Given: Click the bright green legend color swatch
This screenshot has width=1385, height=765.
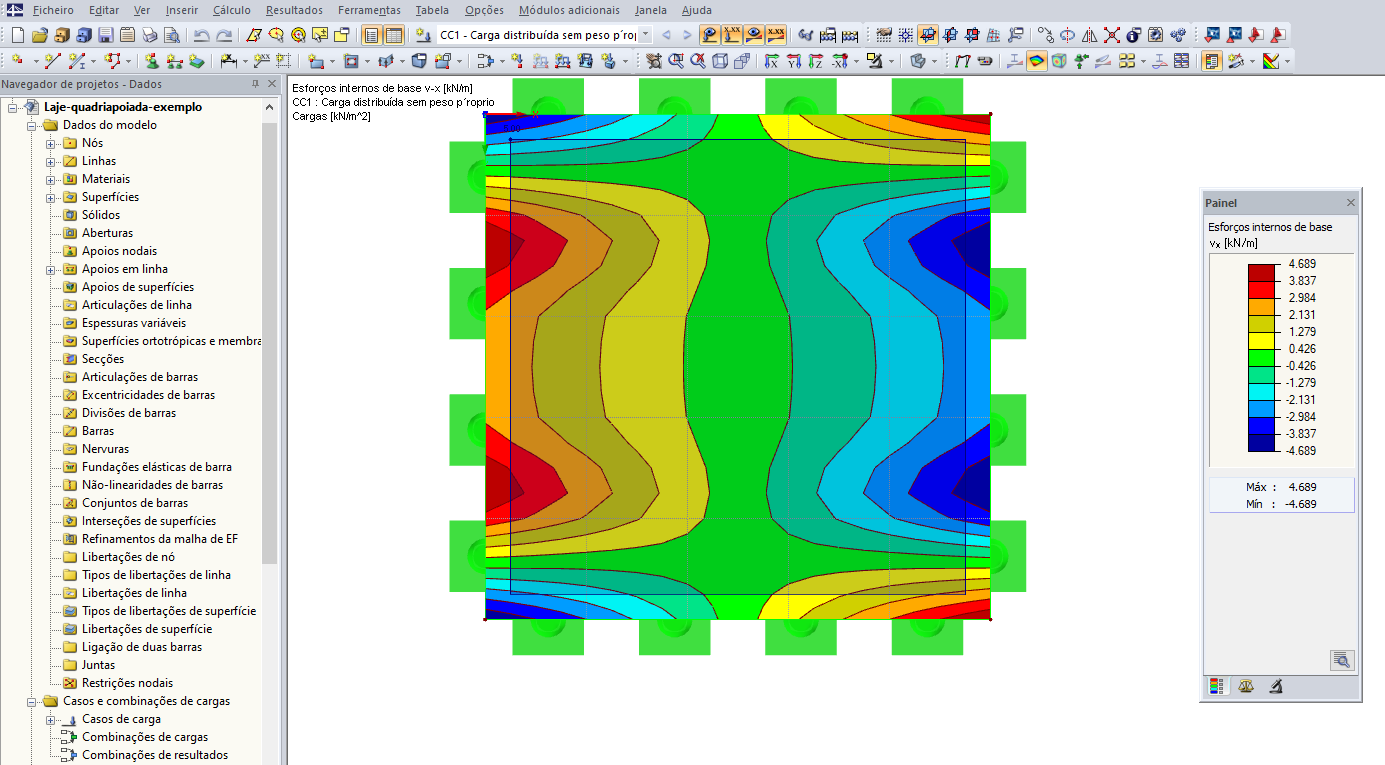Looking at the screenshot, I should click(x=1262, y=357).
